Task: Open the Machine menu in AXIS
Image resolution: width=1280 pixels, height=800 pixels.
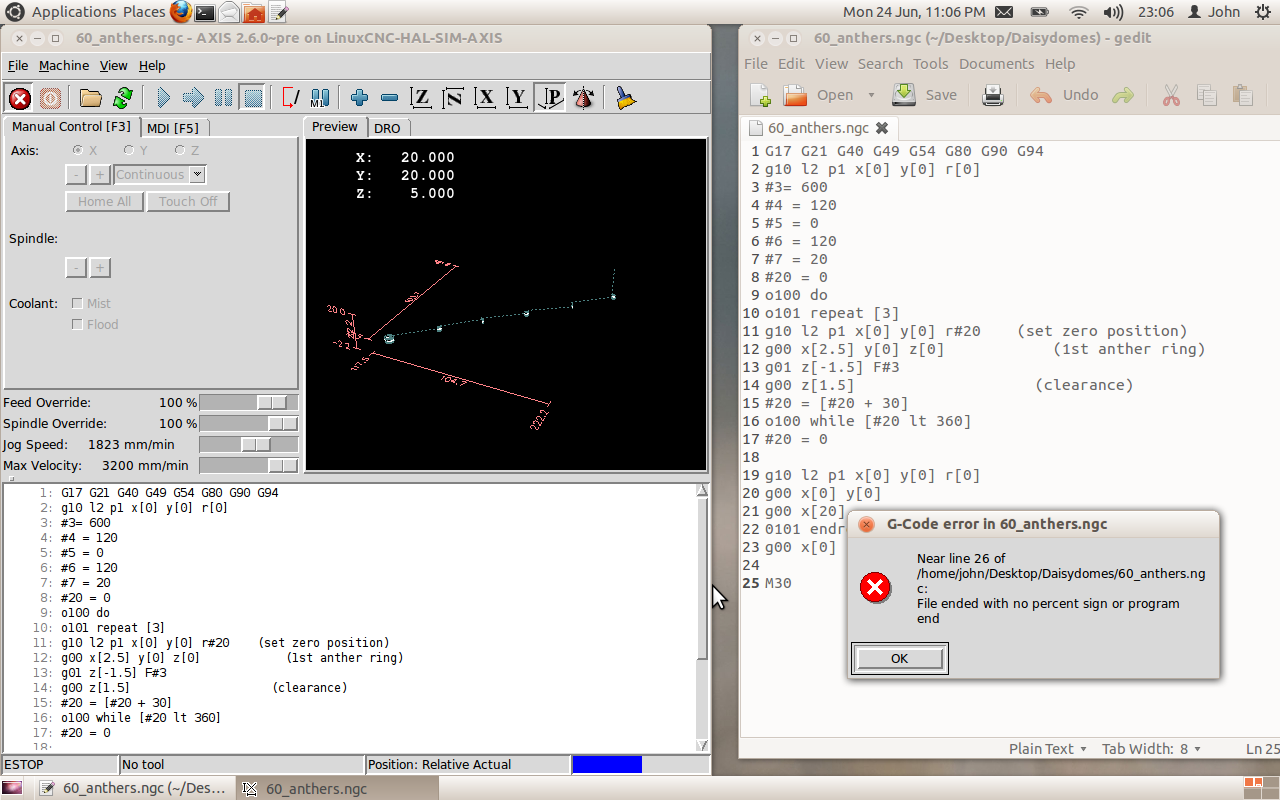Action: point(64,65)
